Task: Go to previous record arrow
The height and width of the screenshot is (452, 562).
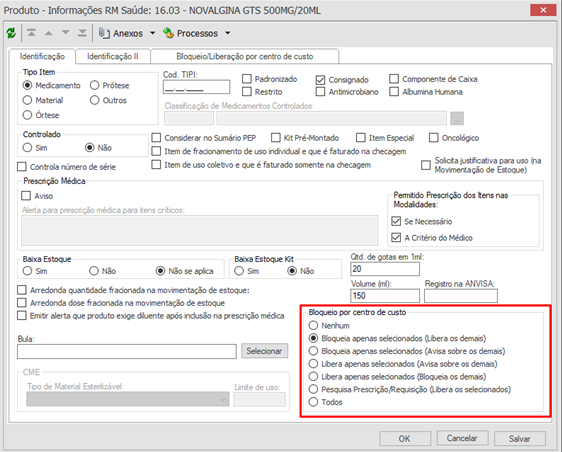Action: point(48,33)
